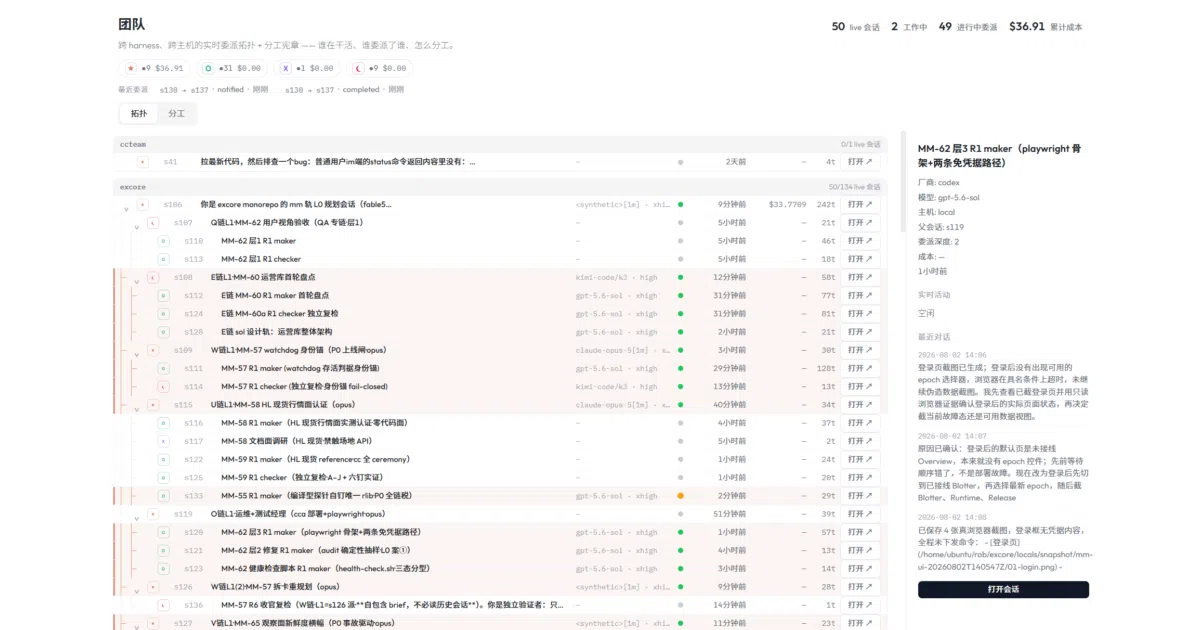Collapse the s107 Q链 subtree
Viewport: 1200px width, 630px height.
point(137,227)
